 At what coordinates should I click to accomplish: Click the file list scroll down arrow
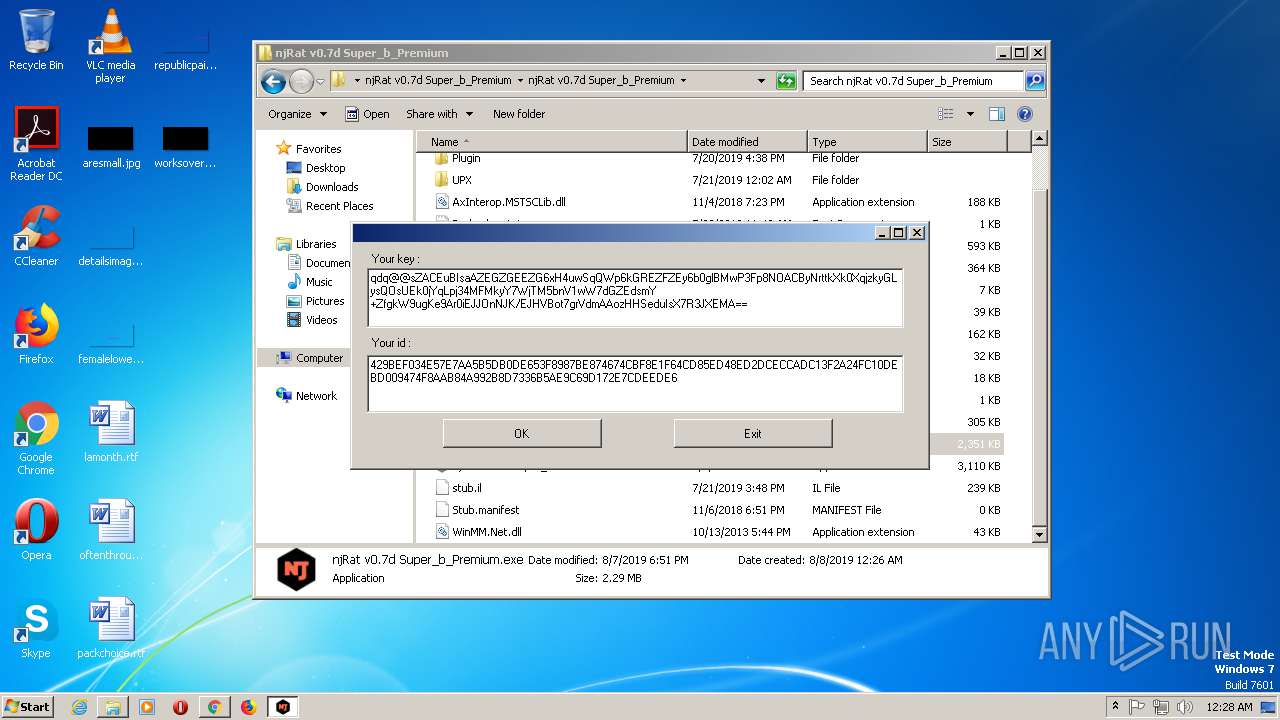1039,535
